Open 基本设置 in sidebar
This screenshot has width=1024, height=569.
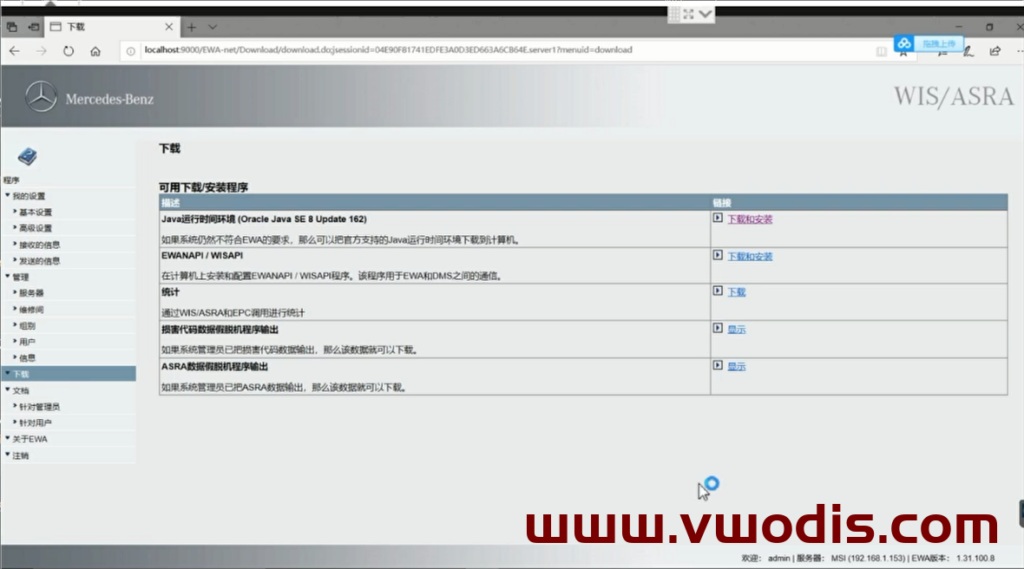[x=33, y=212]
